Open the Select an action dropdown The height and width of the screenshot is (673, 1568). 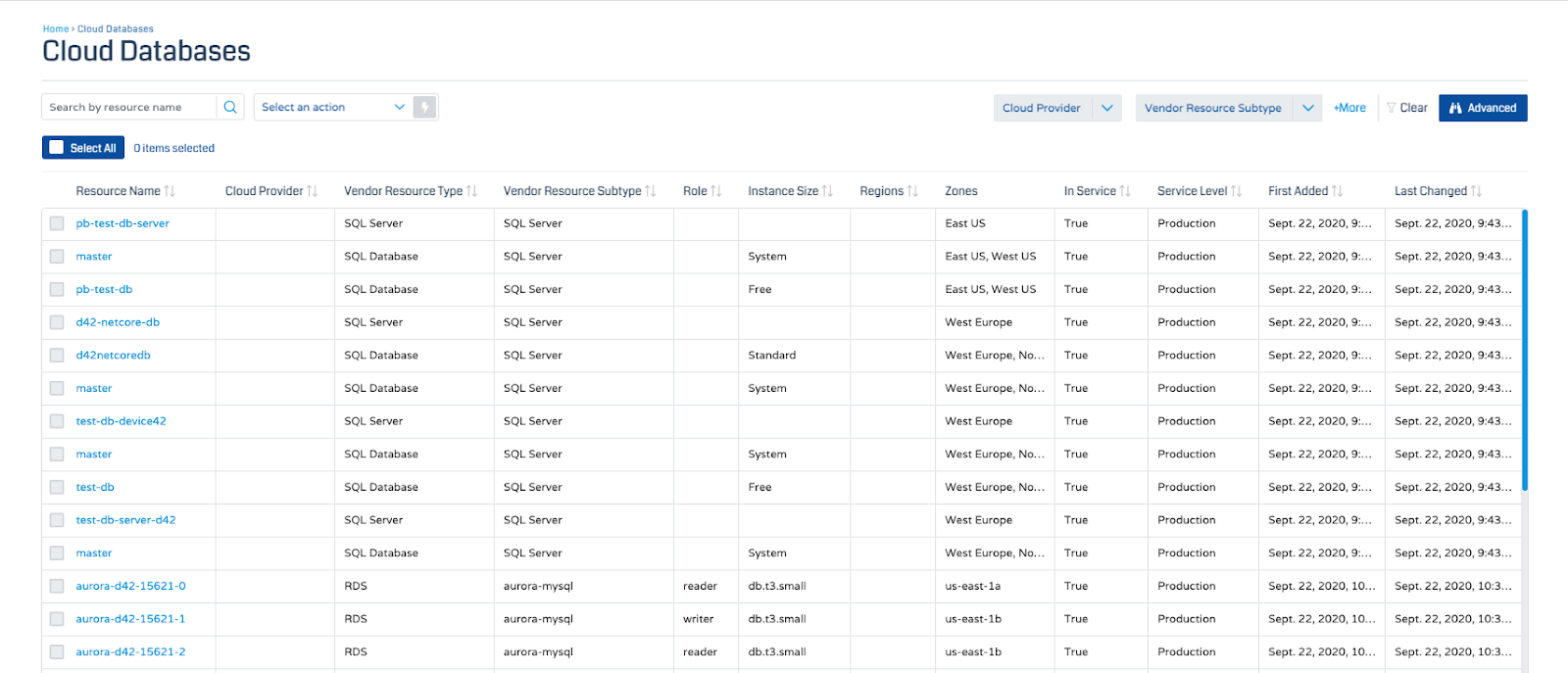pos(332,108)
